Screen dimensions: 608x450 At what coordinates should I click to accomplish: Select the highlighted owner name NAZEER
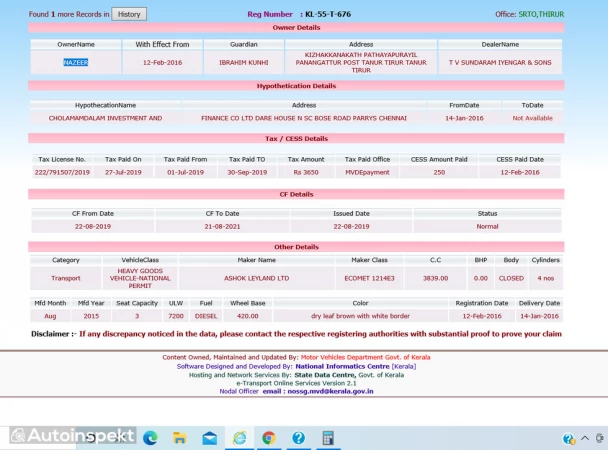pyautogui.click(x=76, y=62)
